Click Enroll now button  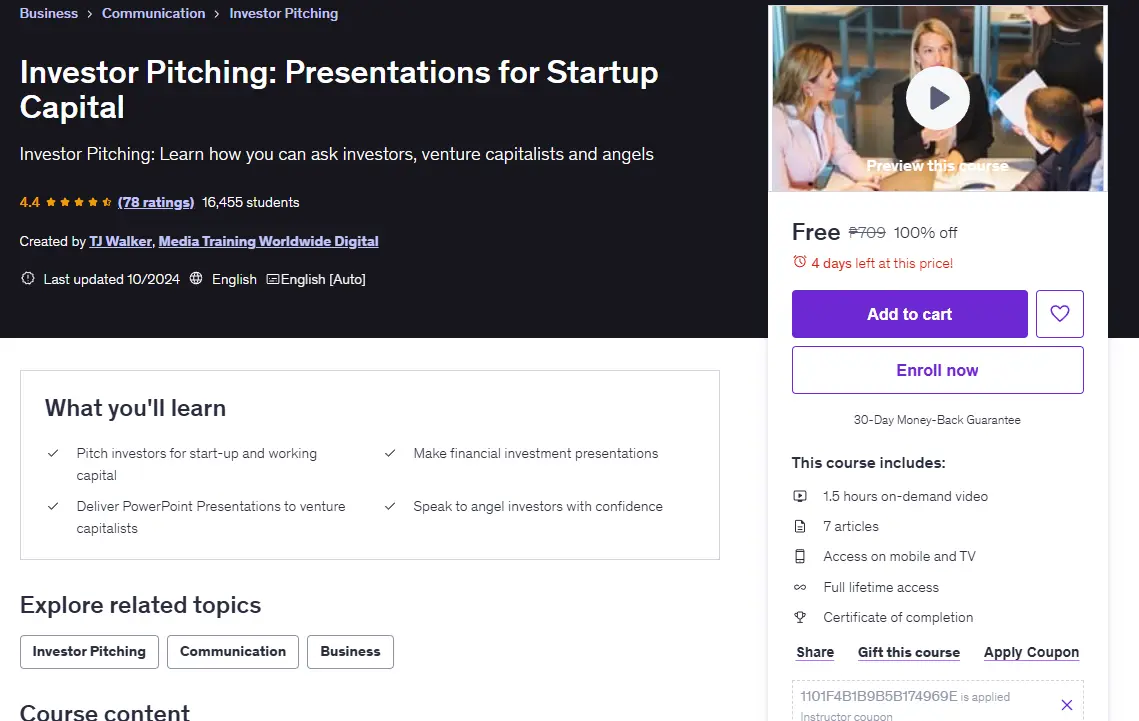coord(937,370)
